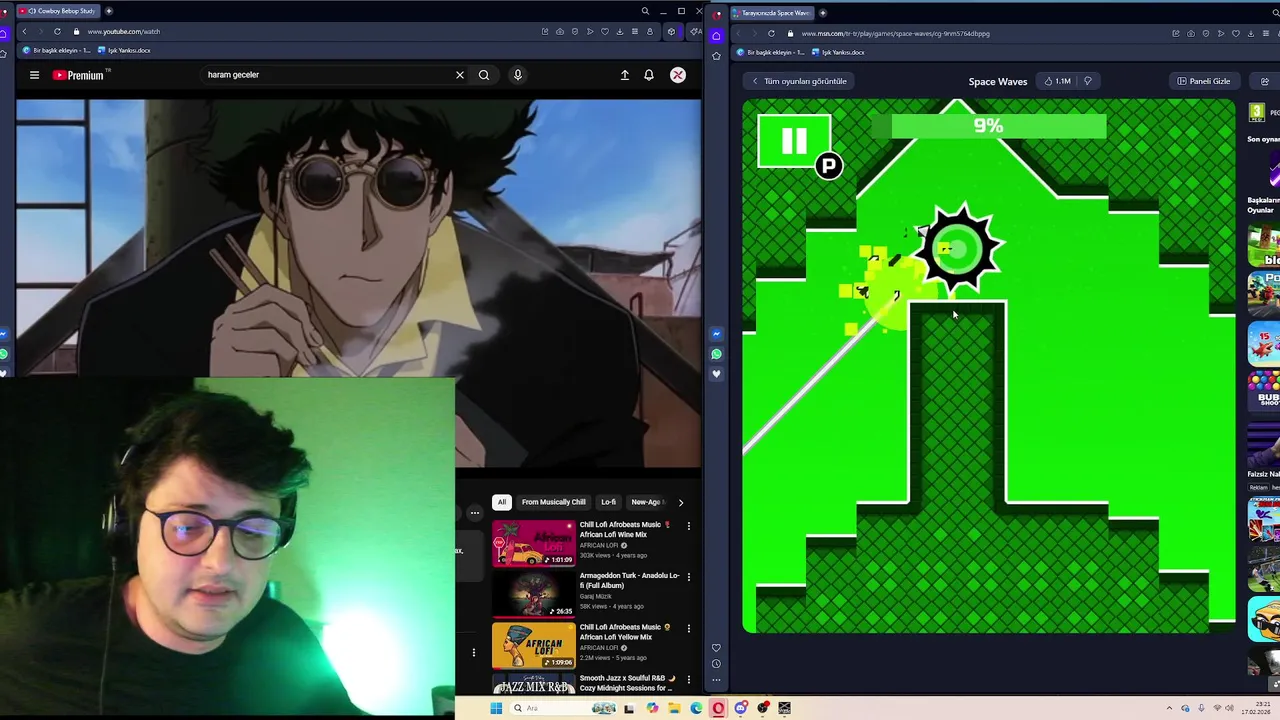Open new tab beside Cowboy Bebop tab
Screen dimensions: 1280x720
click(x=109, y=11)
